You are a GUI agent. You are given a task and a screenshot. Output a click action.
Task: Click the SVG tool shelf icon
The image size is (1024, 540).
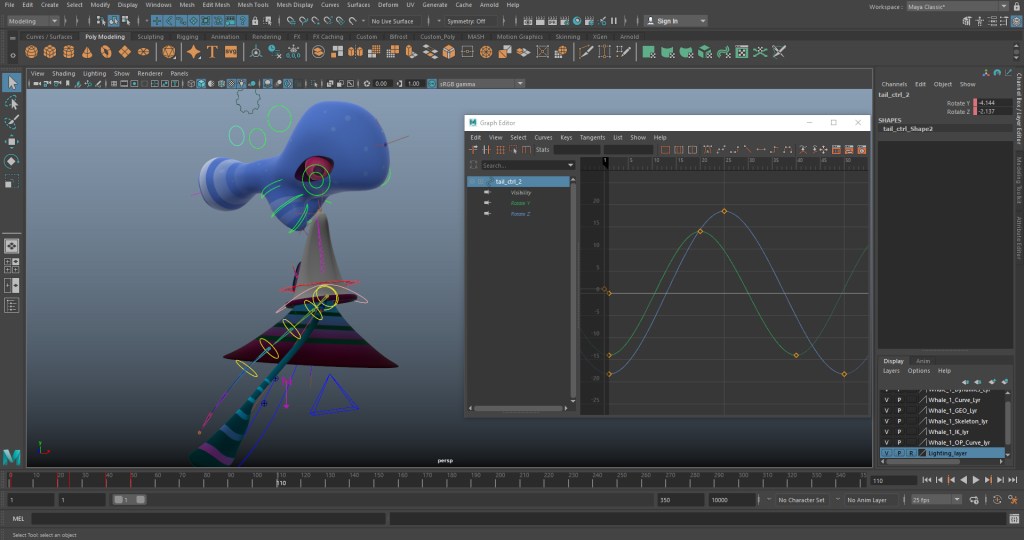(x=231, y=52)
